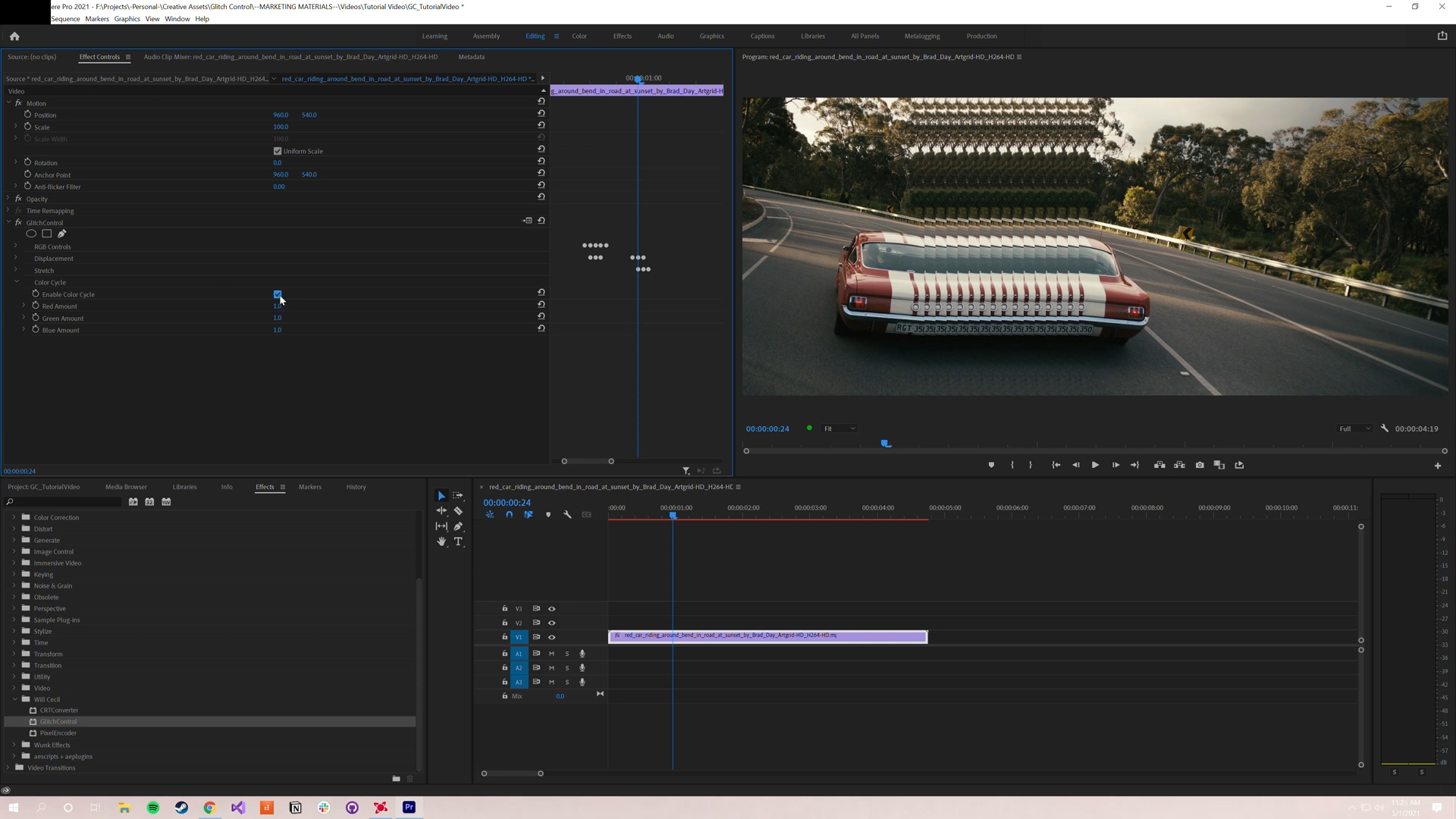
Task: Open the Fit zoom level dropdown
Action: click(839, 429)
